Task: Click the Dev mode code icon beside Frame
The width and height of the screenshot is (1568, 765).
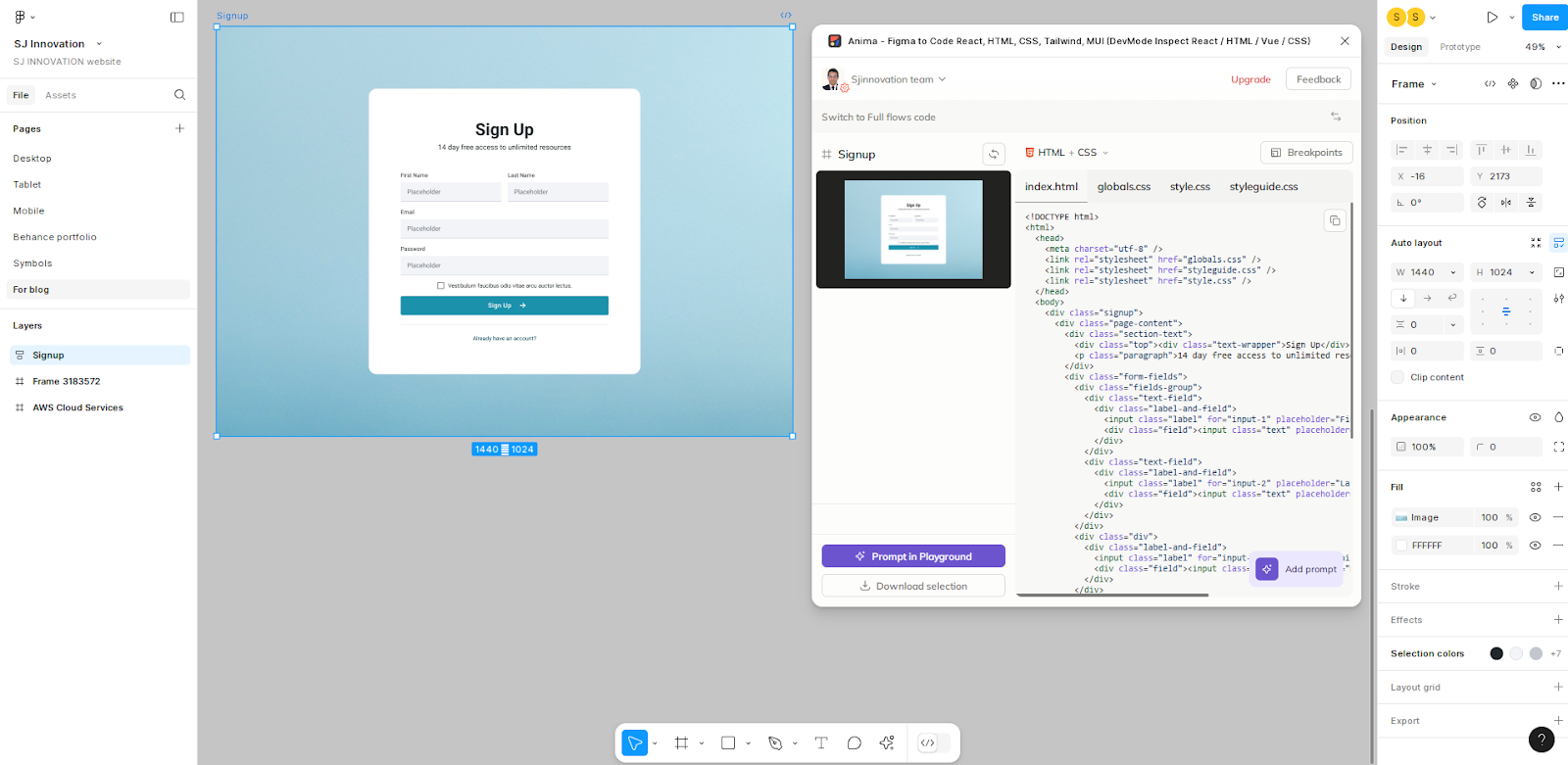Action: click(1490, 84)
